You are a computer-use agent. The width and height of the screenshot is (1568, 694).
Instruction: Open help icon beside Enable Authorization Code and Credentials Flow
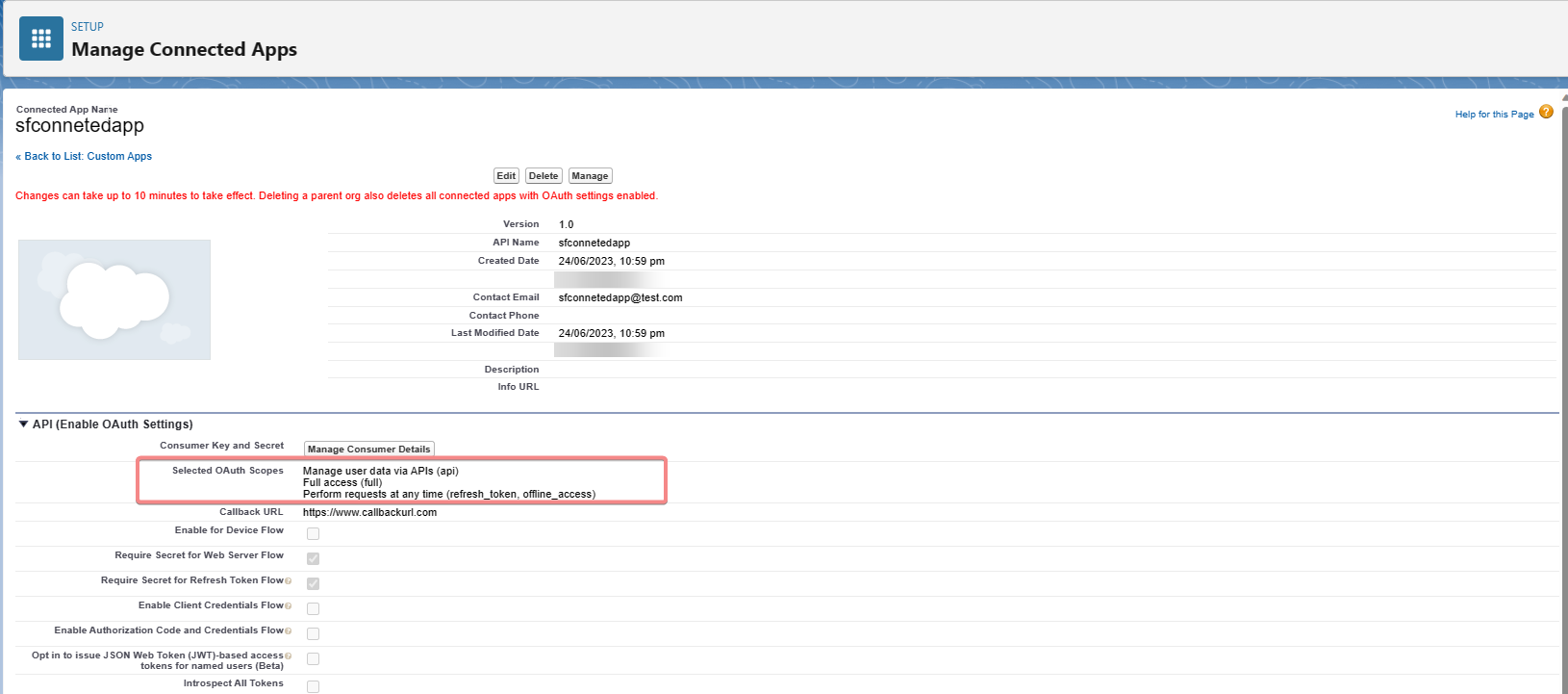[289, 631]
